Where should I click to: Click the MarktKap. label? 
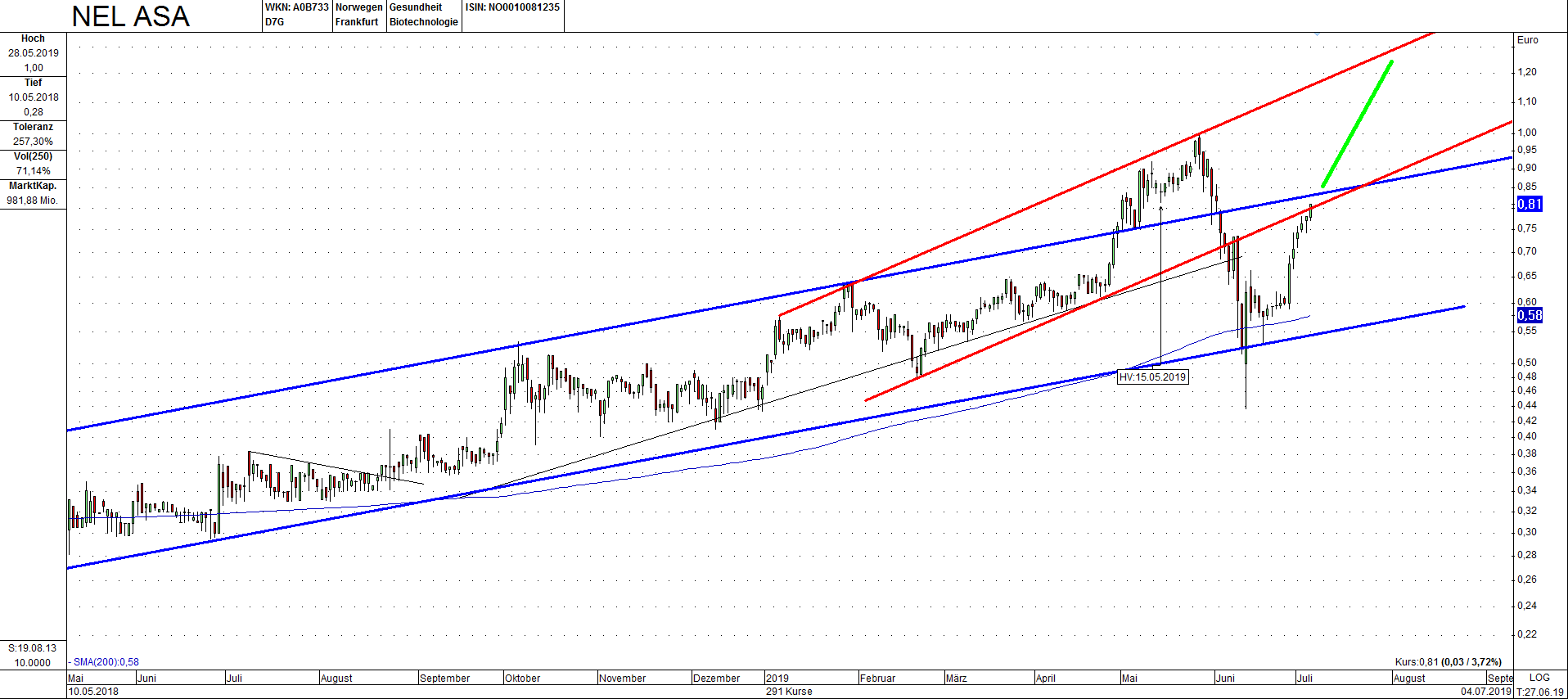click(x=33, y=186)
